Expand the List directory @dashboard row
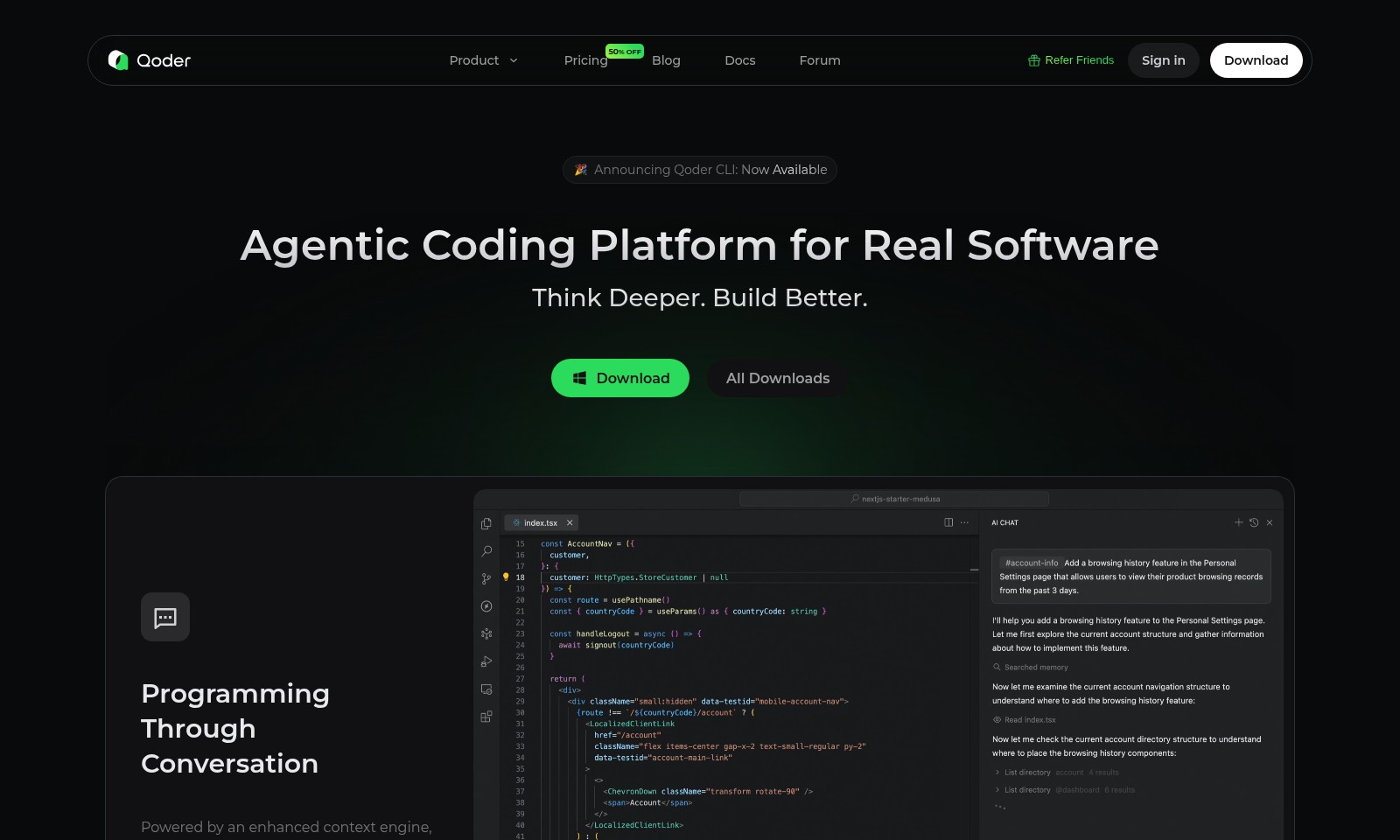 [x=1065, y=790]
